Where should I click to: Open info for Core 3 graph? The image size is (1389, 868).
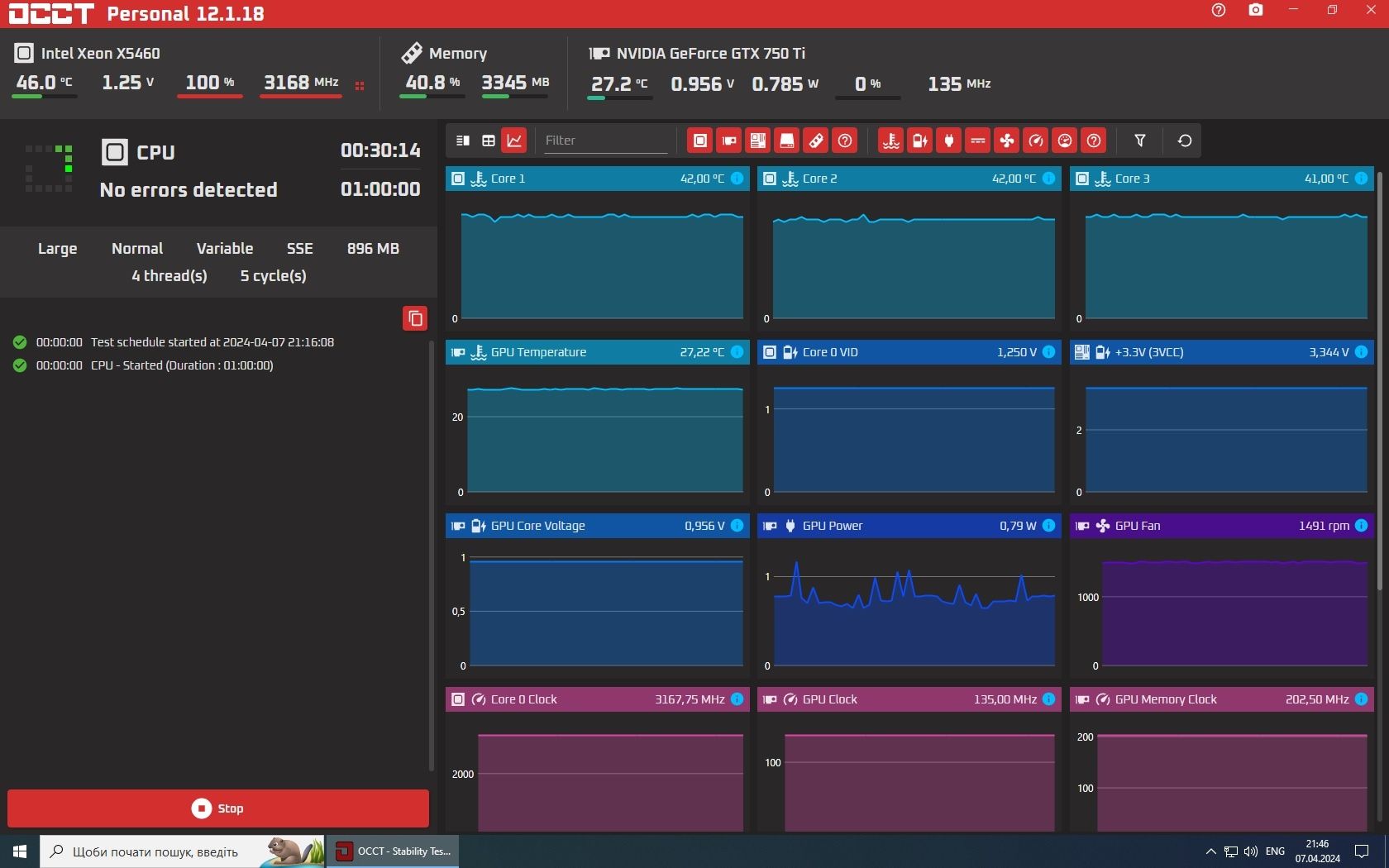tap(1361, 179)
